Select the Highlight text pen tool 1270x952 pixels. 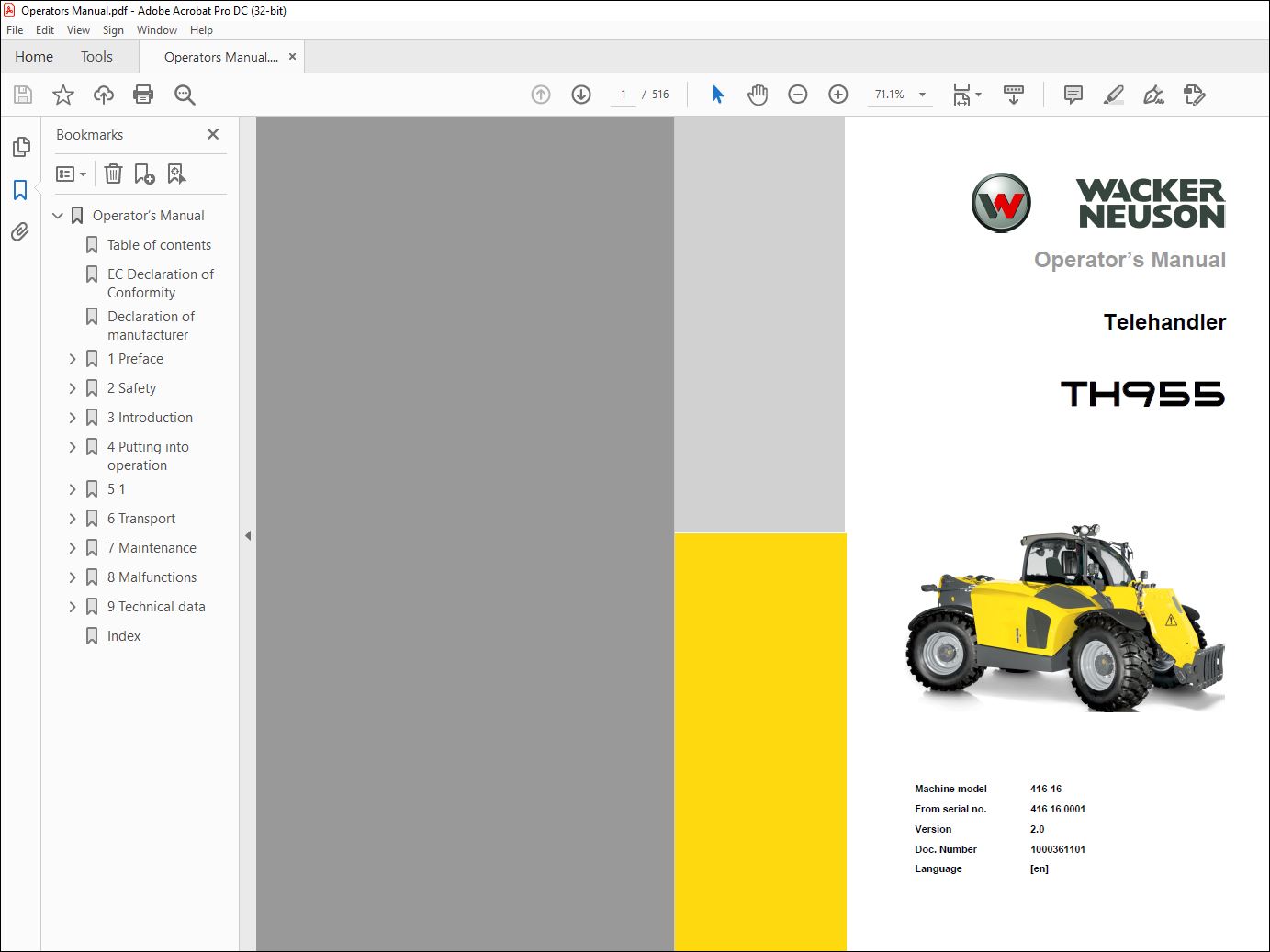click(1113, 95)
